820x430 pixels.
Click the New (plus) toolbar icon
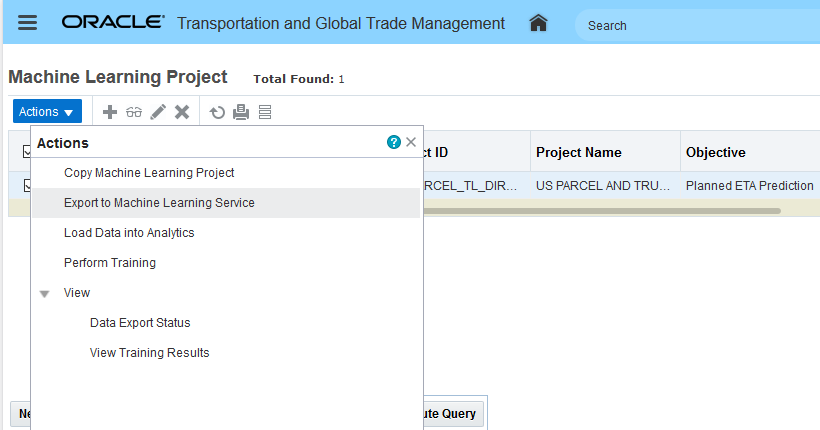tap(111, 112)
